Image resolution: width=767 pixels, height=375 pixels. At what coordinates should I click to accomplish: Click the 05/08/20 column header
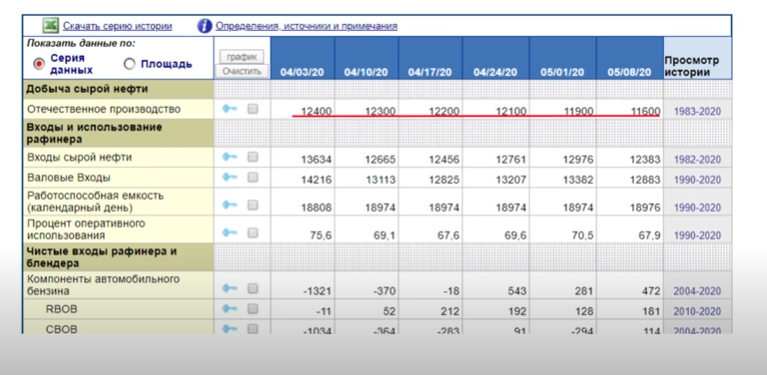click(x=630, y=72)
